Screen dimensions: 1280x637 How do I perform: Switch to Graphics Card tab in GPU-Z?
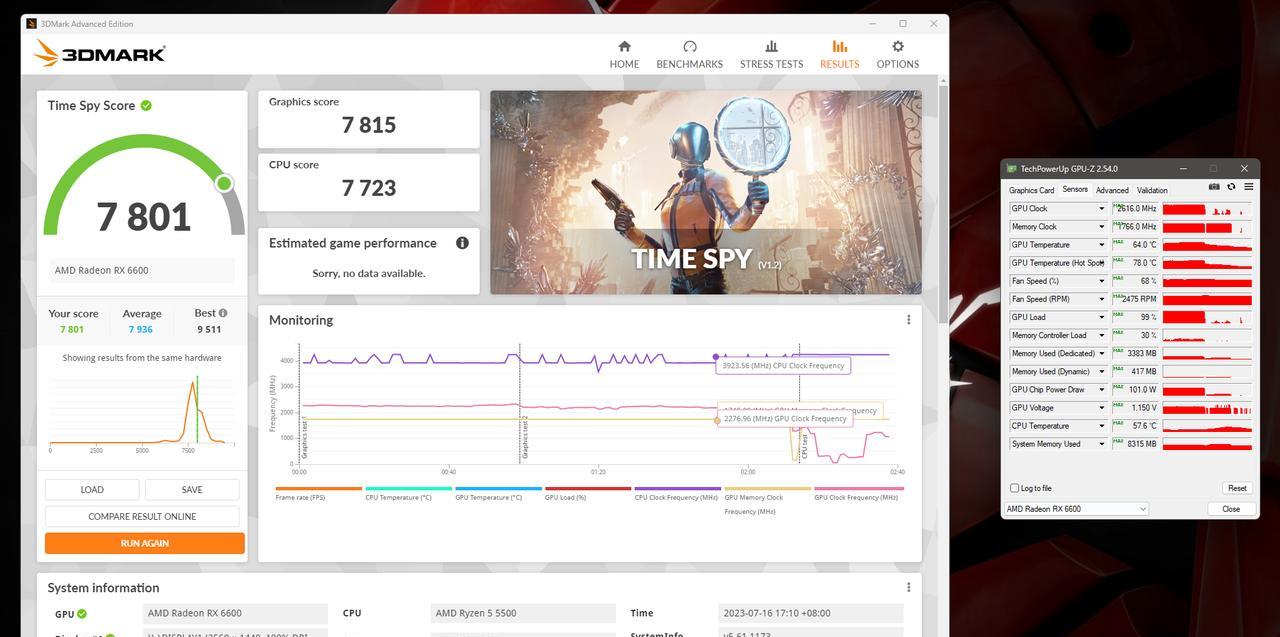click(x=1031, y=190)
